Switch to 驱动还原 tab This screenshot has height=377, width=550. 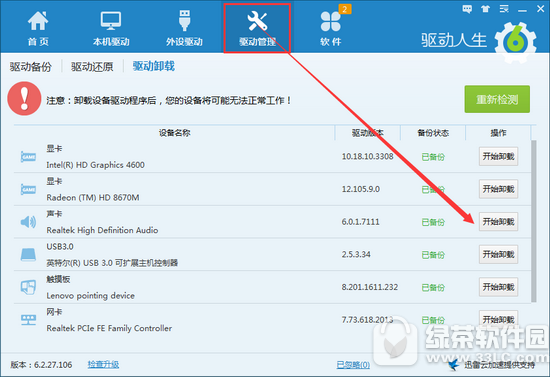(92, 67)
